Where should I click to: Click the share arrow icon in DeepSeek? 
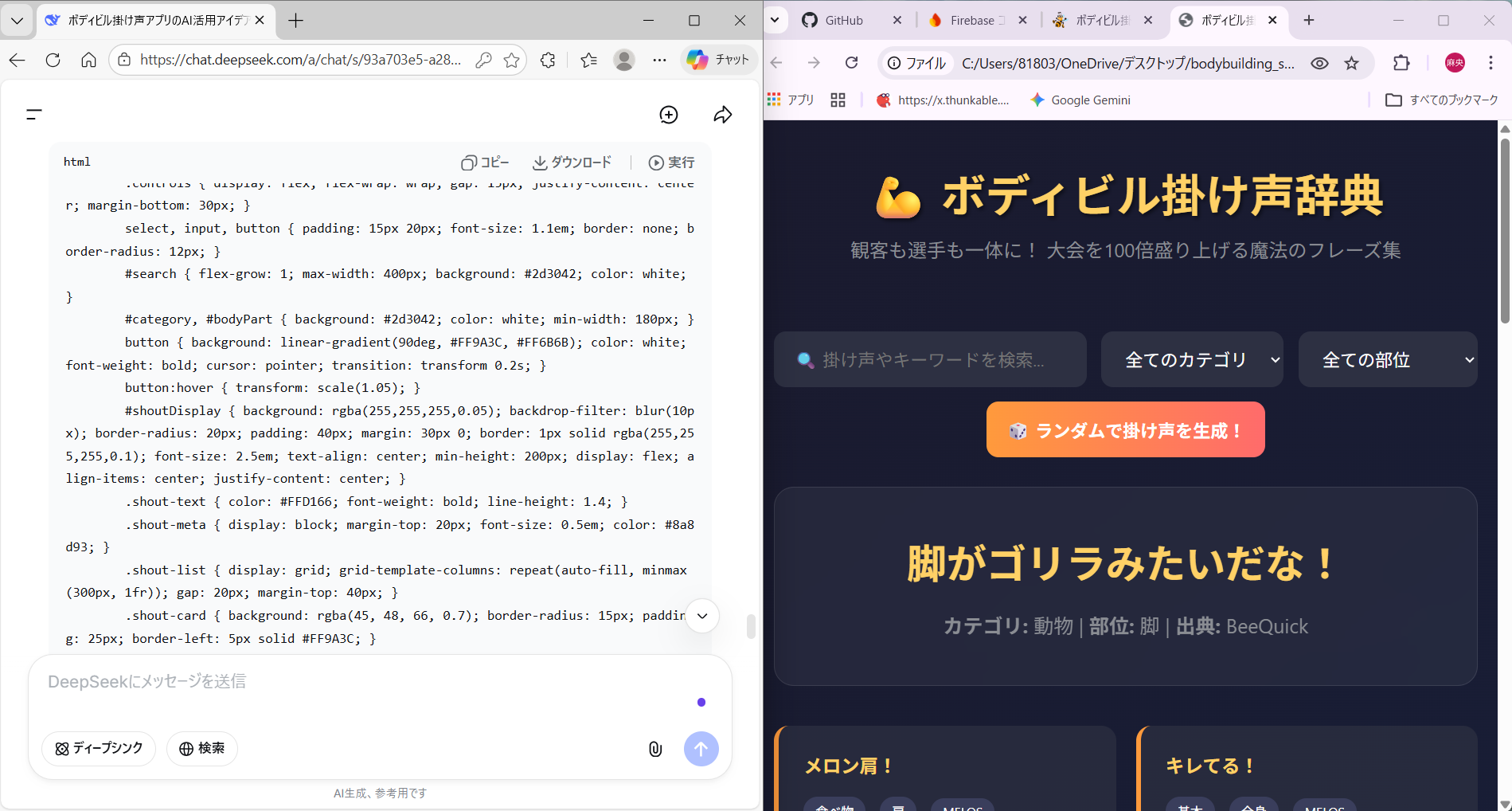coord(722,115)
